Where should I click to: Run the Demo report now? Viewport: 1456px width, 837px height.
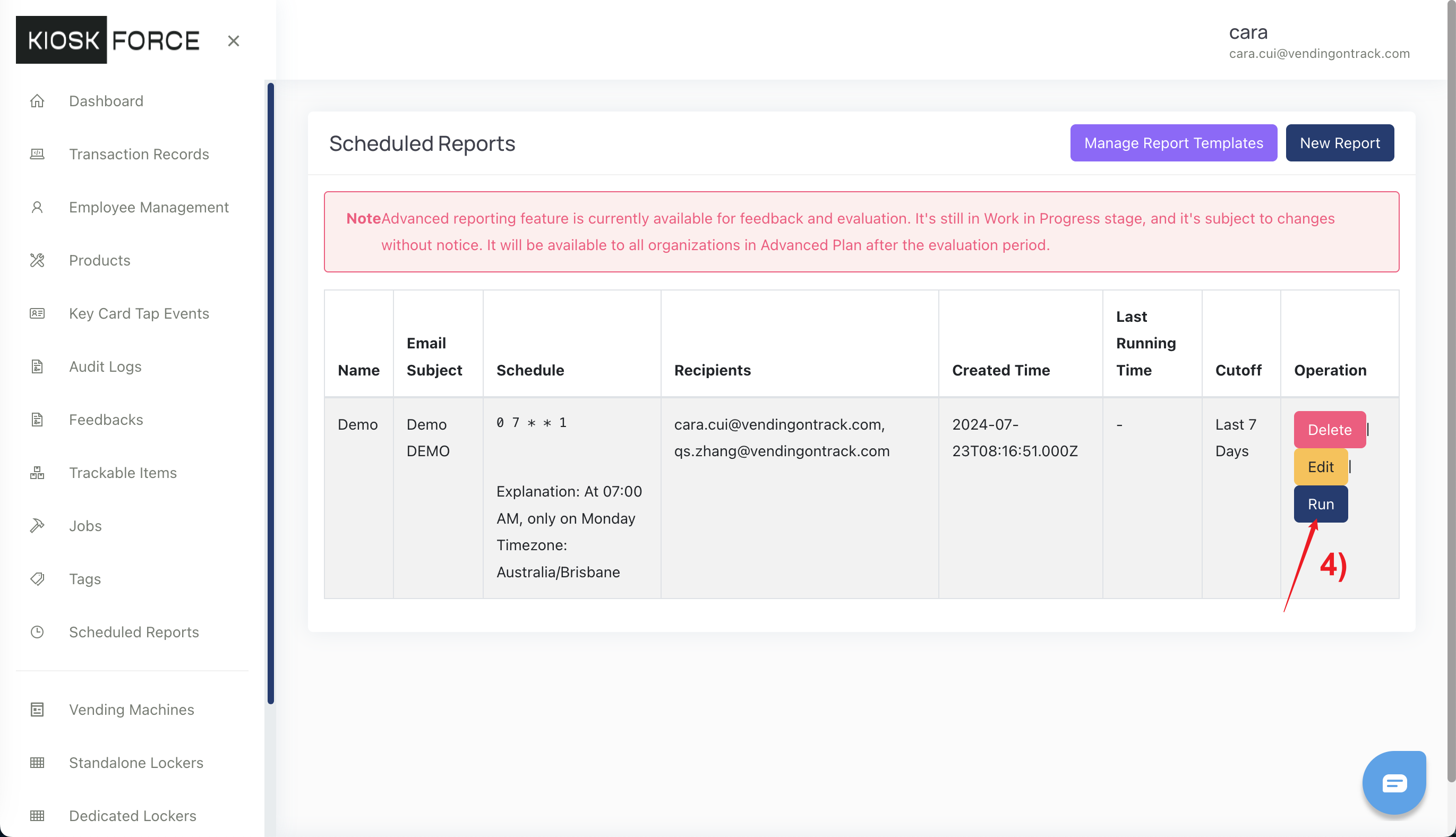click(x=1321, y=504)
